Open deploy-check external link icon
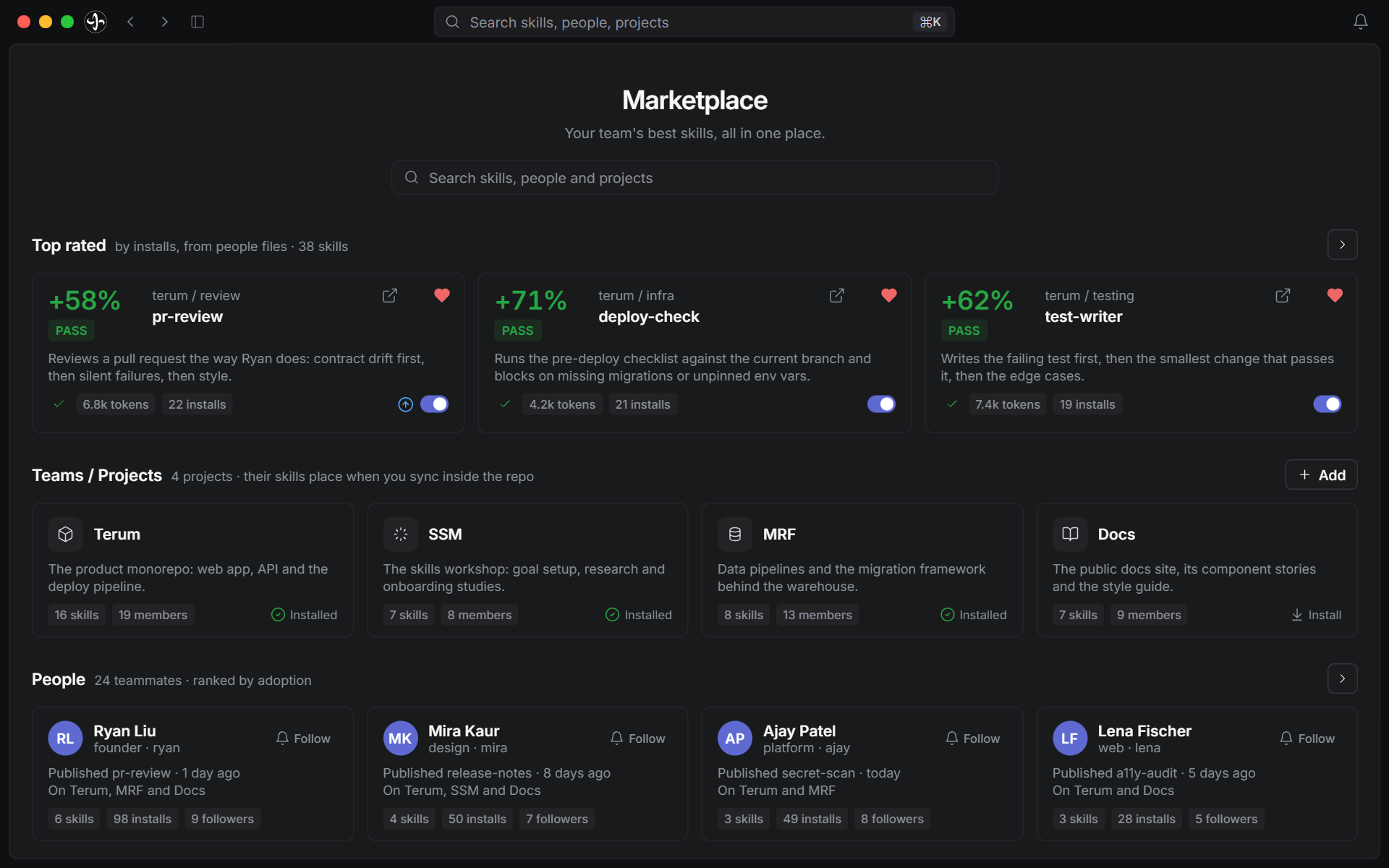Screen dimensions: 1389x868 pos(836,296)
